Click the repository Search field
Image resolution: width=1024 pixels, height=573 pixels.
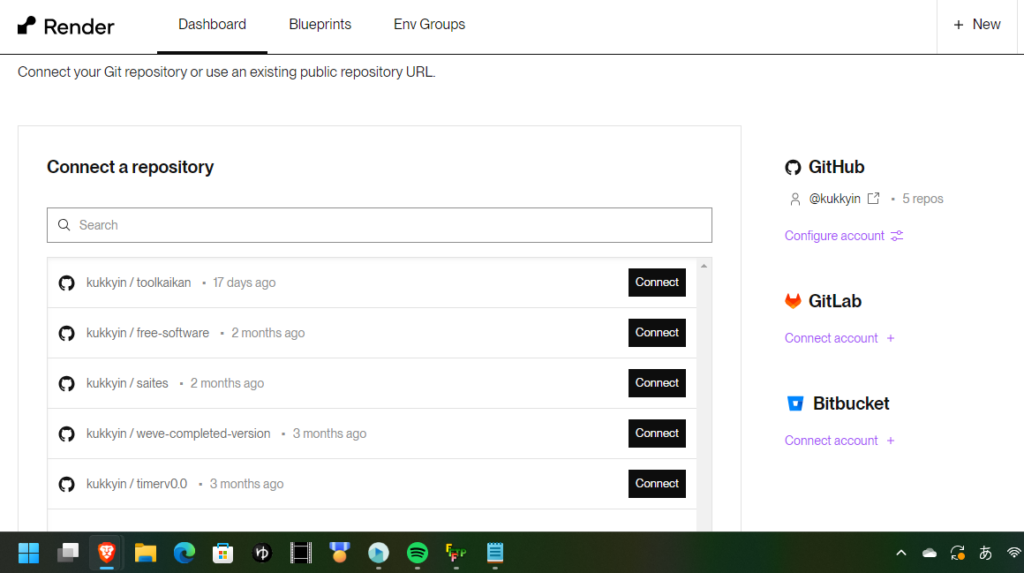click(379, 225)
